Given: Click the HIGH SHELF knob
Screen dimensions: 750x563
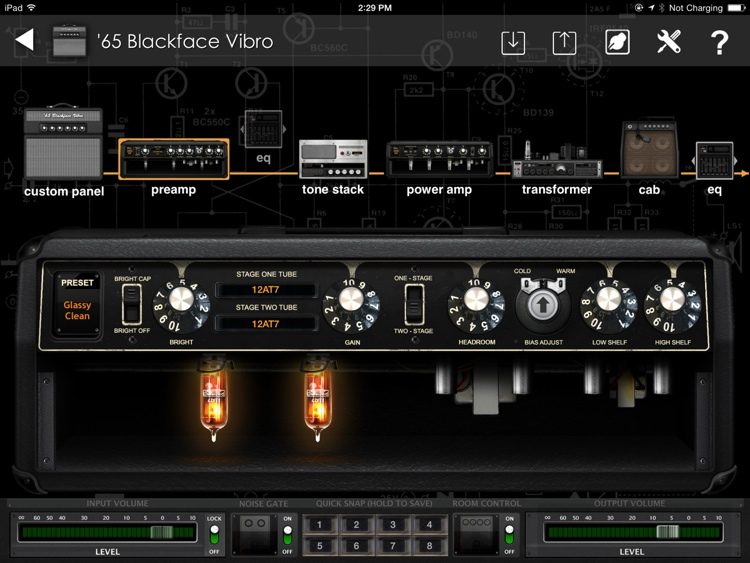Looking at the screenshot, I should [673, 306].
